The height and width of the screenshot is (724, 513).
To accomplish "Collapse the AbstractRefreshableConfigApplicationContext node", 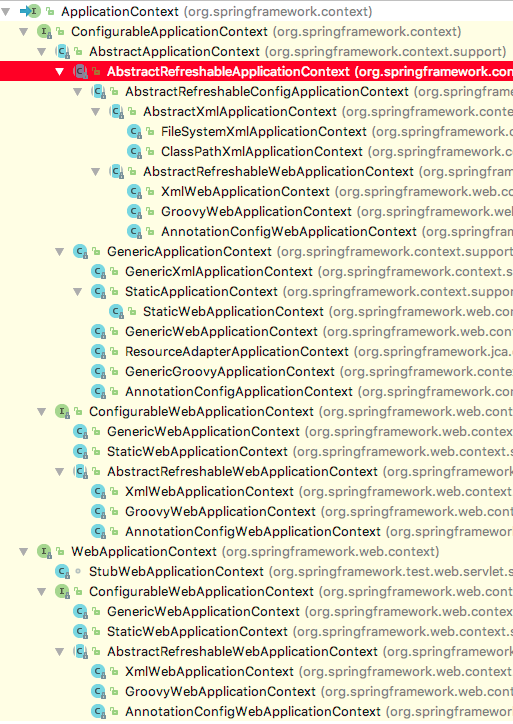I will click(x=78, y=92).
